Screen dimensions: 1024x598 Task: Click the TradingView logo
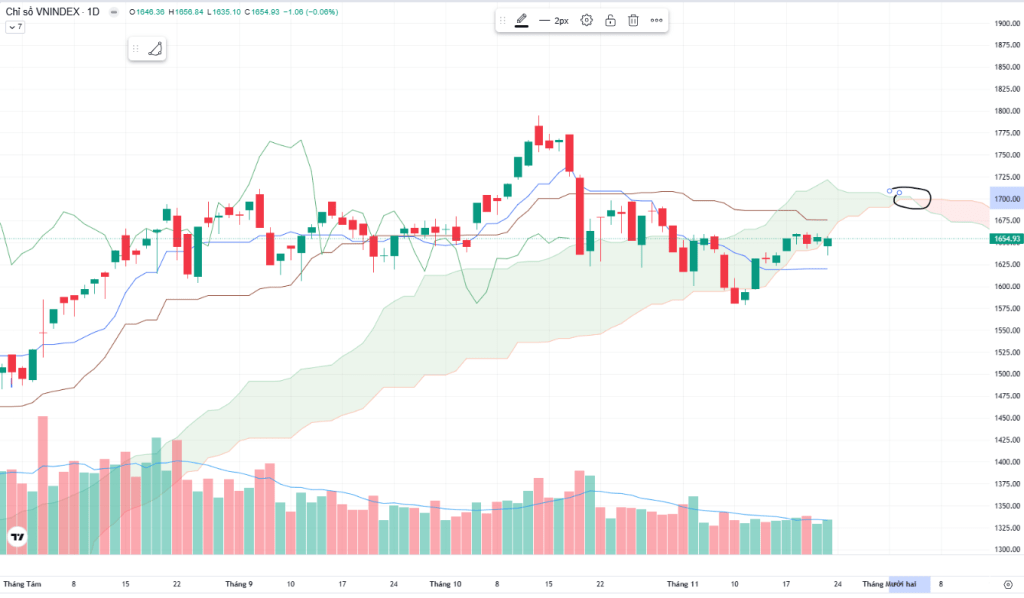pos(16,537)
